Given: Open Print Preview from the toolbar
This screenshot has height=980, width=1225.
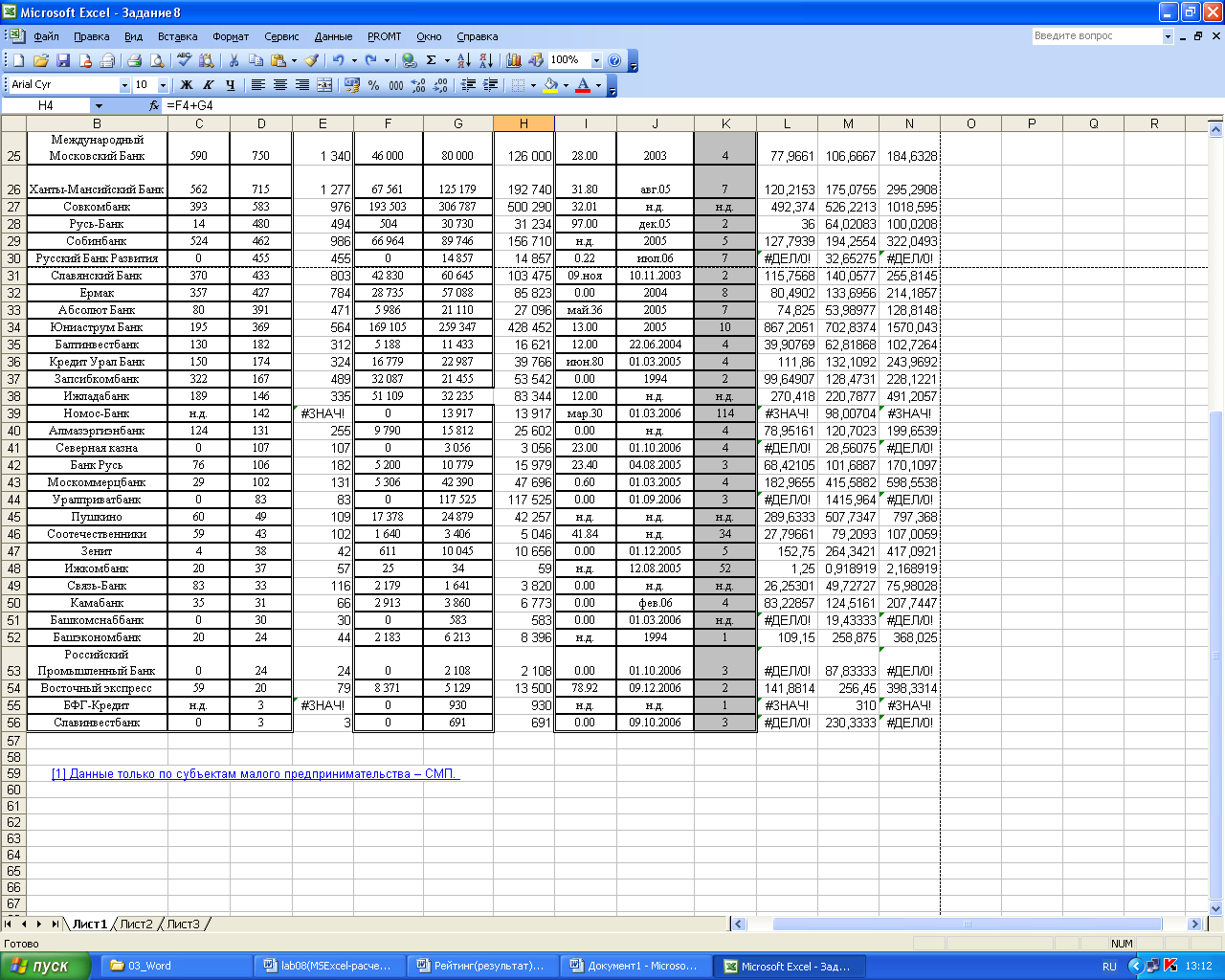Looking at the screenshot, I should point(157,60).
